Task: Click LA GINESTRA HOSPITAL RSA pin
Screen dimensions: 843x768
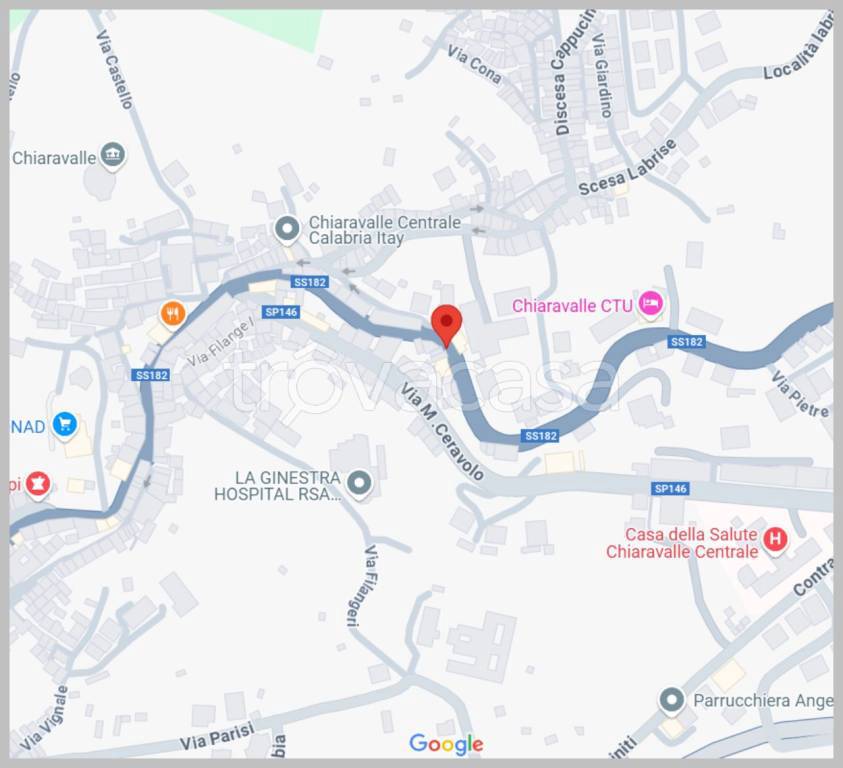Action: (359, 483)
